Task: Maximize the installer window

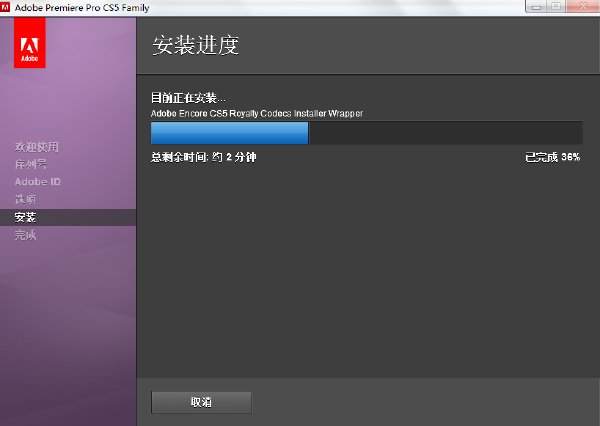Action: [x=556, y=7]
